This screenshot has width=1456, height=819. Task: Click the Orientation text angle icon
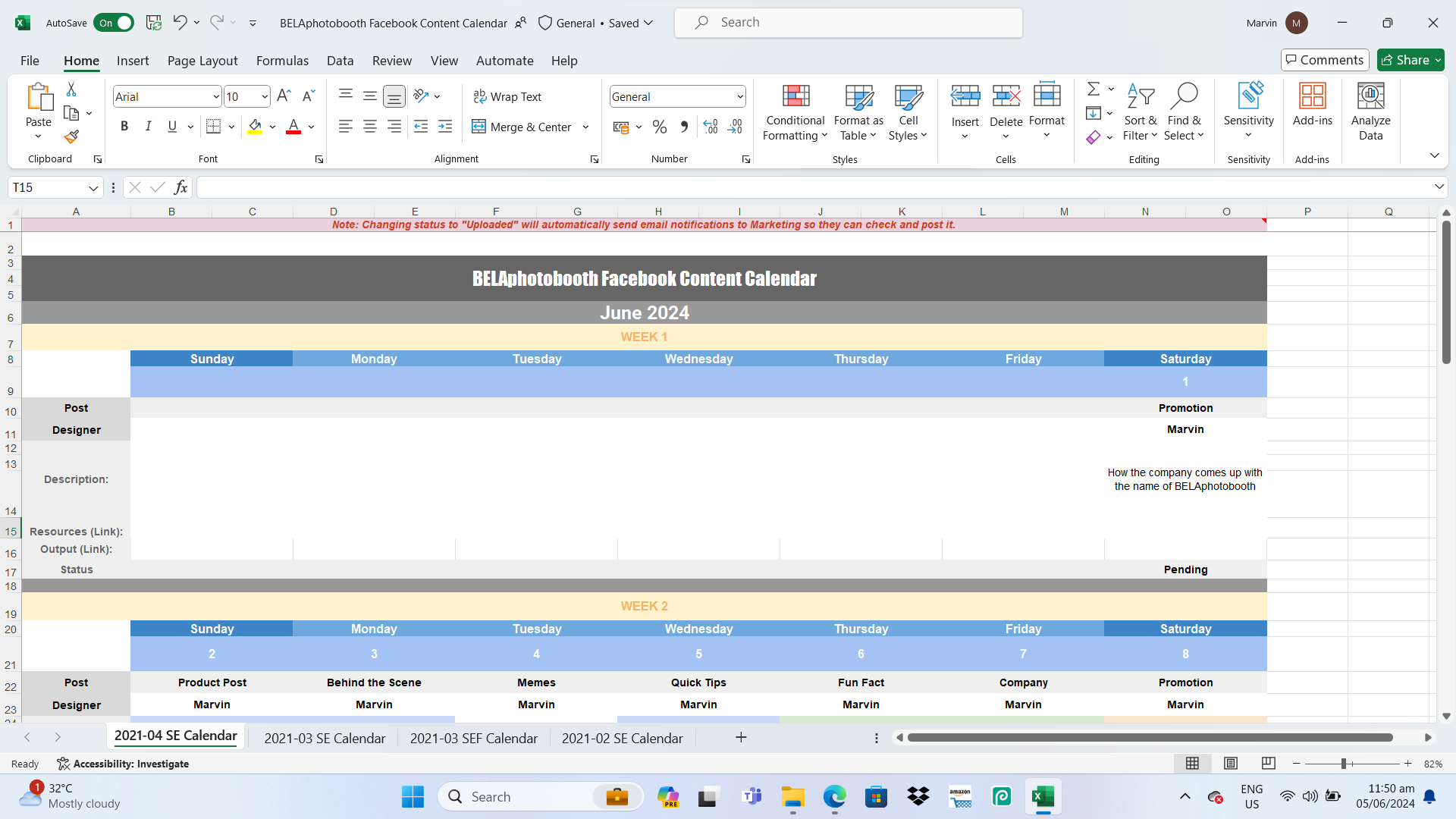(x=422, y=96)
